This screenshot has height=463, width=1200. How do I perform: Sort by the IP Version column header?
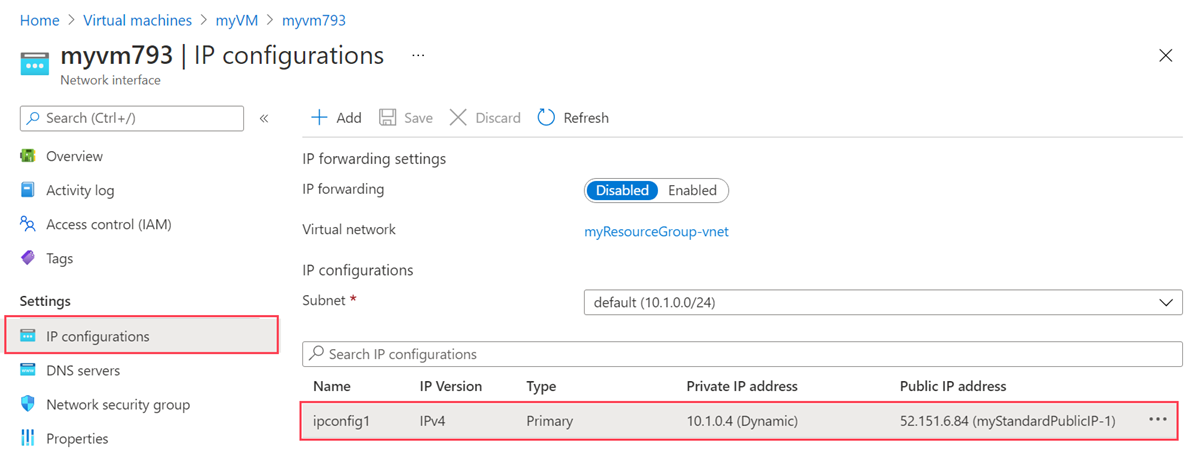451,386
